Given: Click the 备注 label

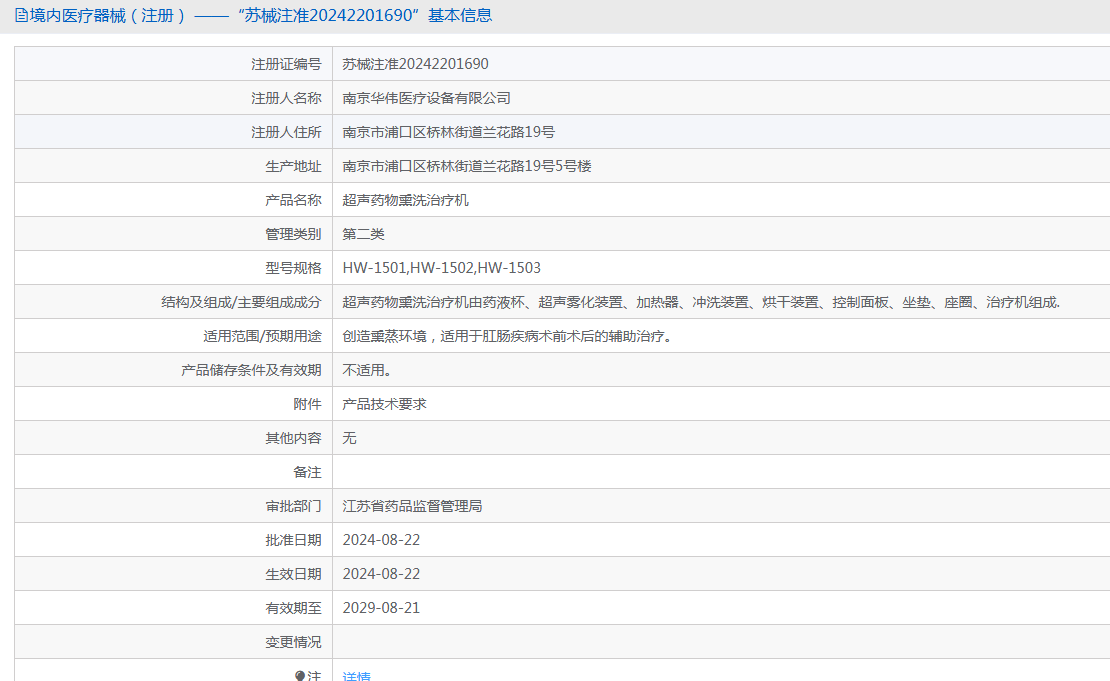Looking at the screenshot, I should (307, 471).
